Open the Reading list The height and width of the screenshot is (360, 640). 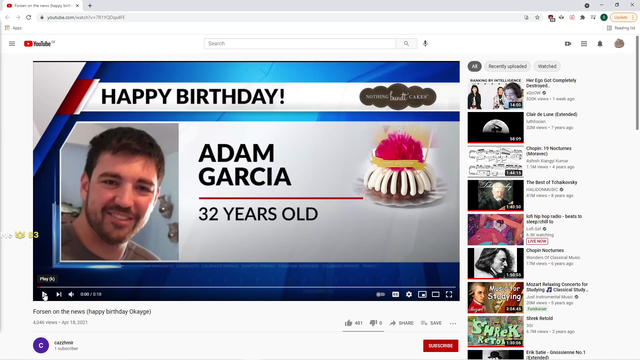click(621, 28)
